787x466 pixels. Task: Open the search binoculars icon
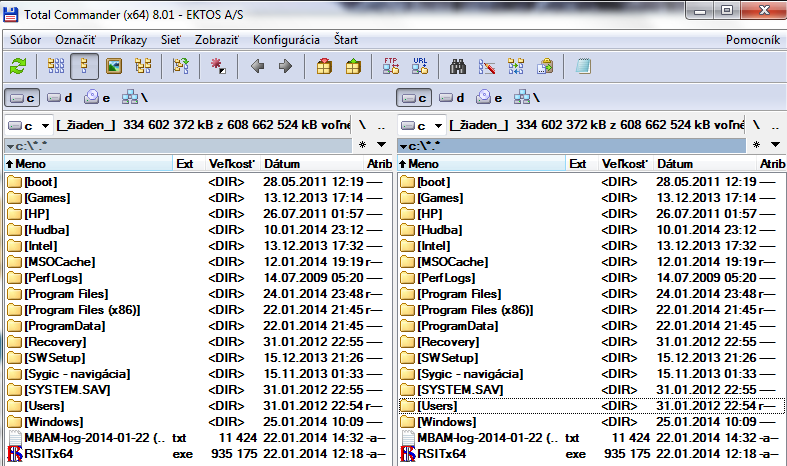pos(457,66)
